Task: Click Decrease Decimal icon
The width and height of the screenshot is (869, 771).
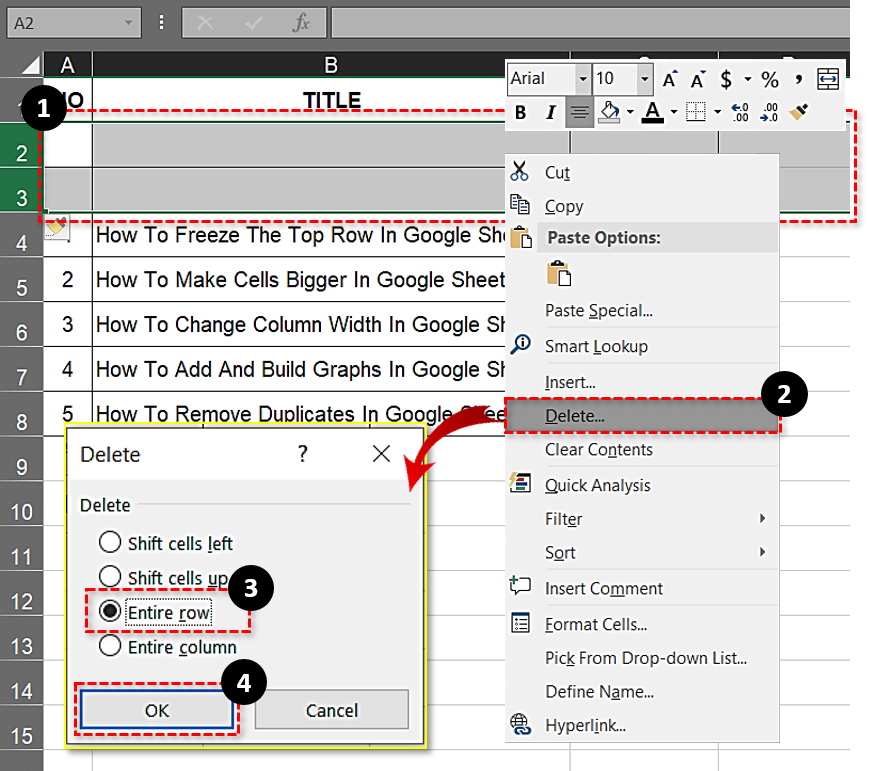Action: [769, 113]
